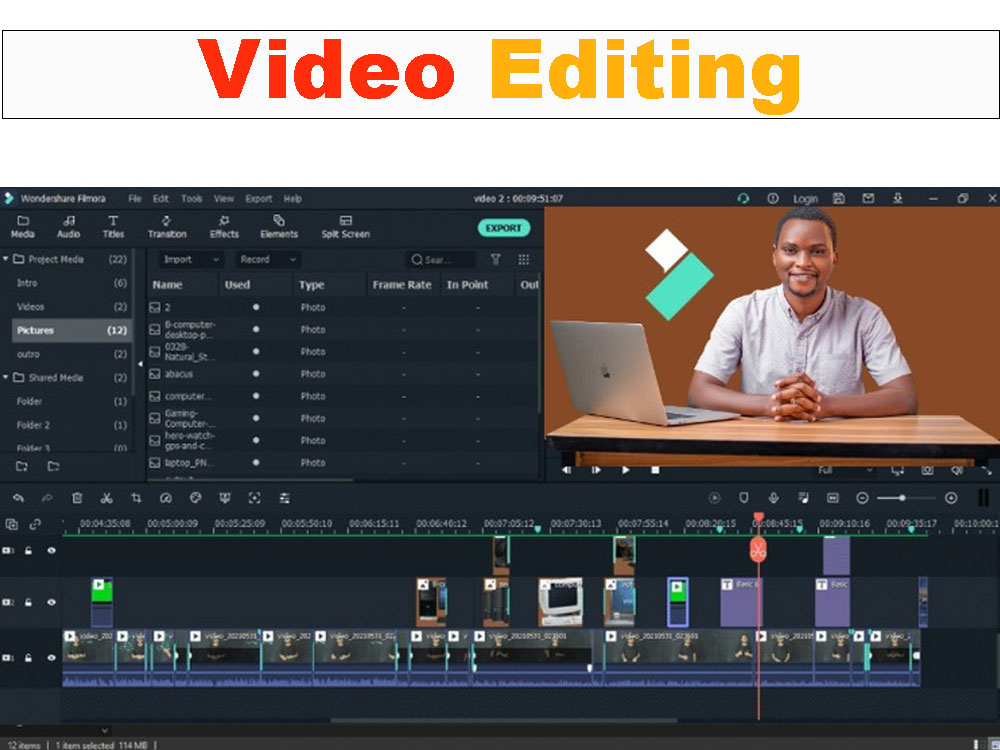The image size is (1000, 750).
Task: Click the speed gauge icon
Action: (x=166, y=498)
